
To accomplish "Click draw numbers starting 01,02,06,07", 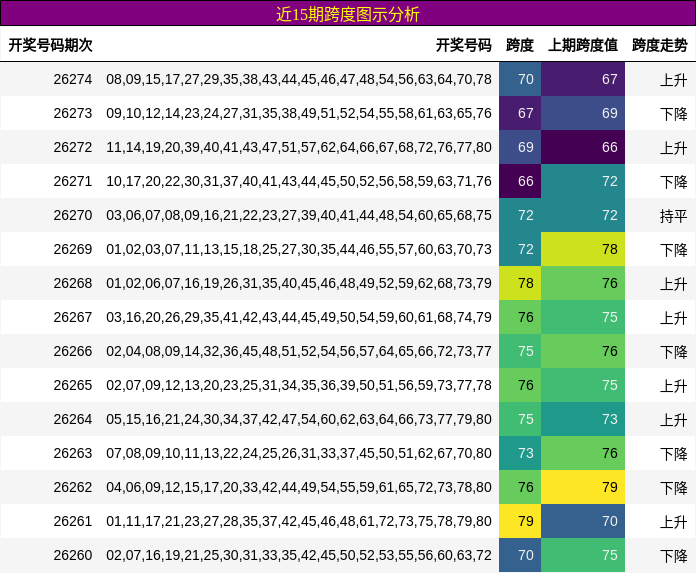I will coord(299,283).
